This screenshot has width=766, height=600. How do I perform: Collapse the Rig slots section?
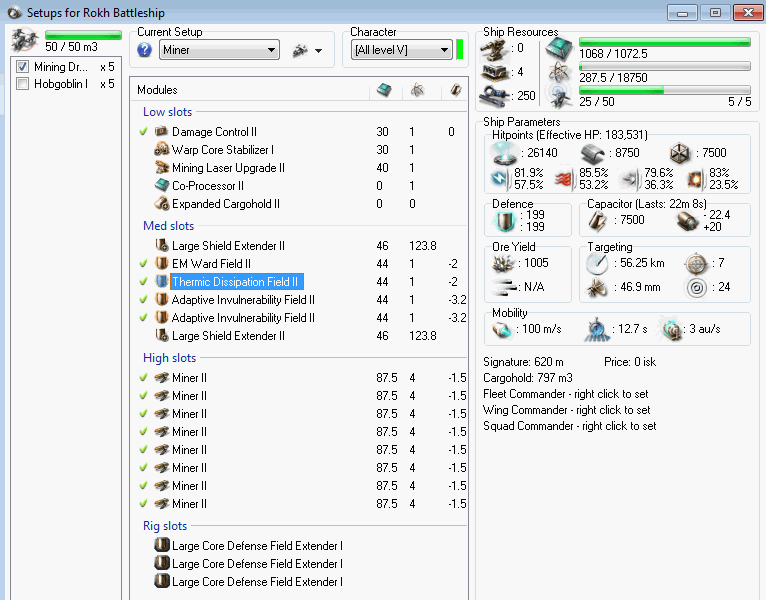(x=165, y=526)
